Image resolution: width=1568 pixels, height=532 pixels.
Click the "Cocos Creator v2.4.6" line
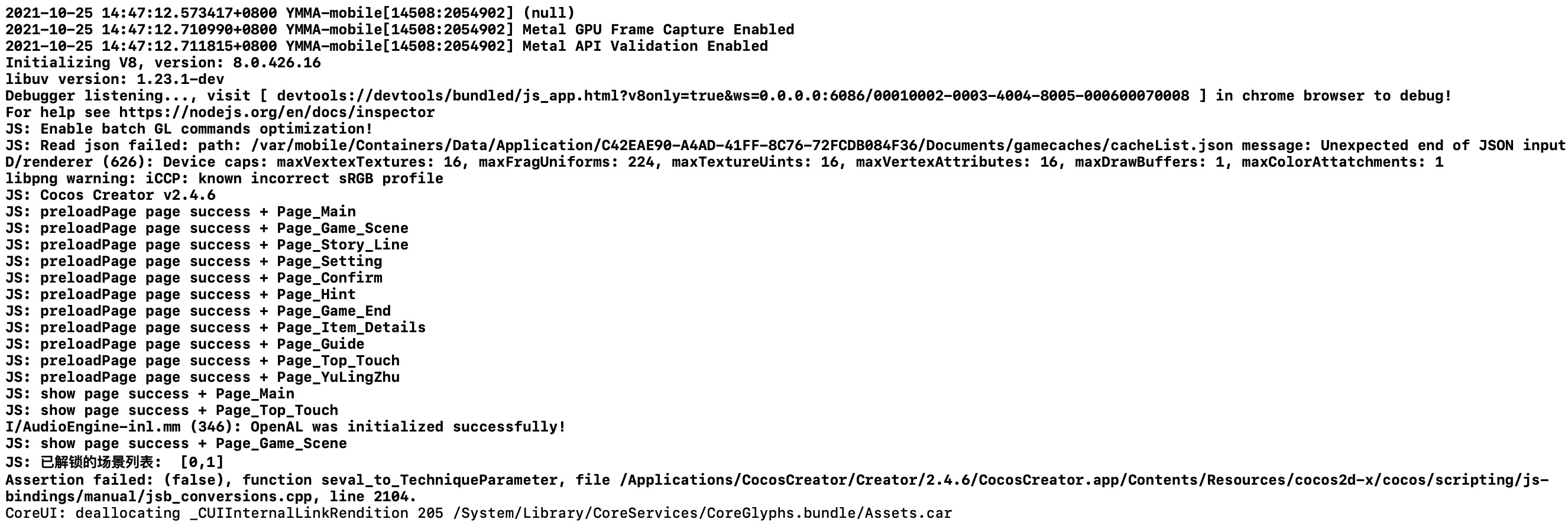(x=110, y=196)
